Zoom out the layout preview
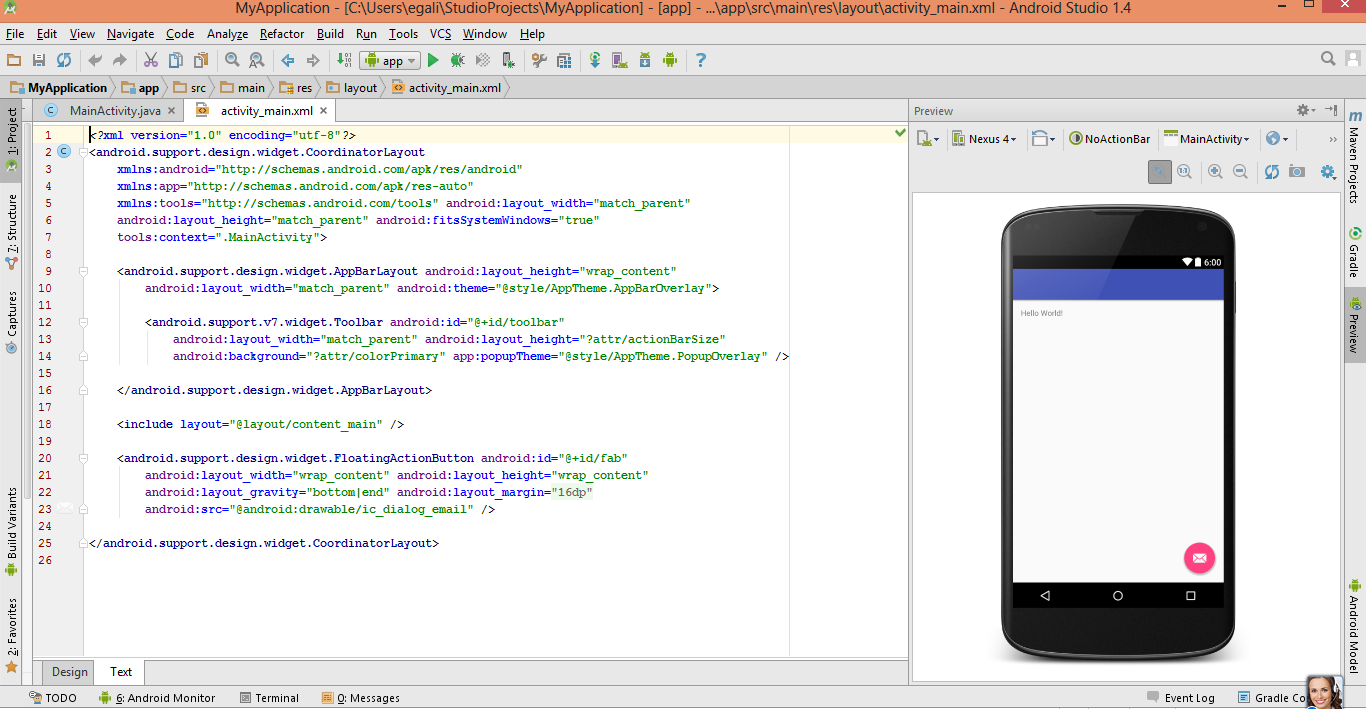This screenshot has height=709, width=1366. pyautogui.click(x=1241, y=172)
